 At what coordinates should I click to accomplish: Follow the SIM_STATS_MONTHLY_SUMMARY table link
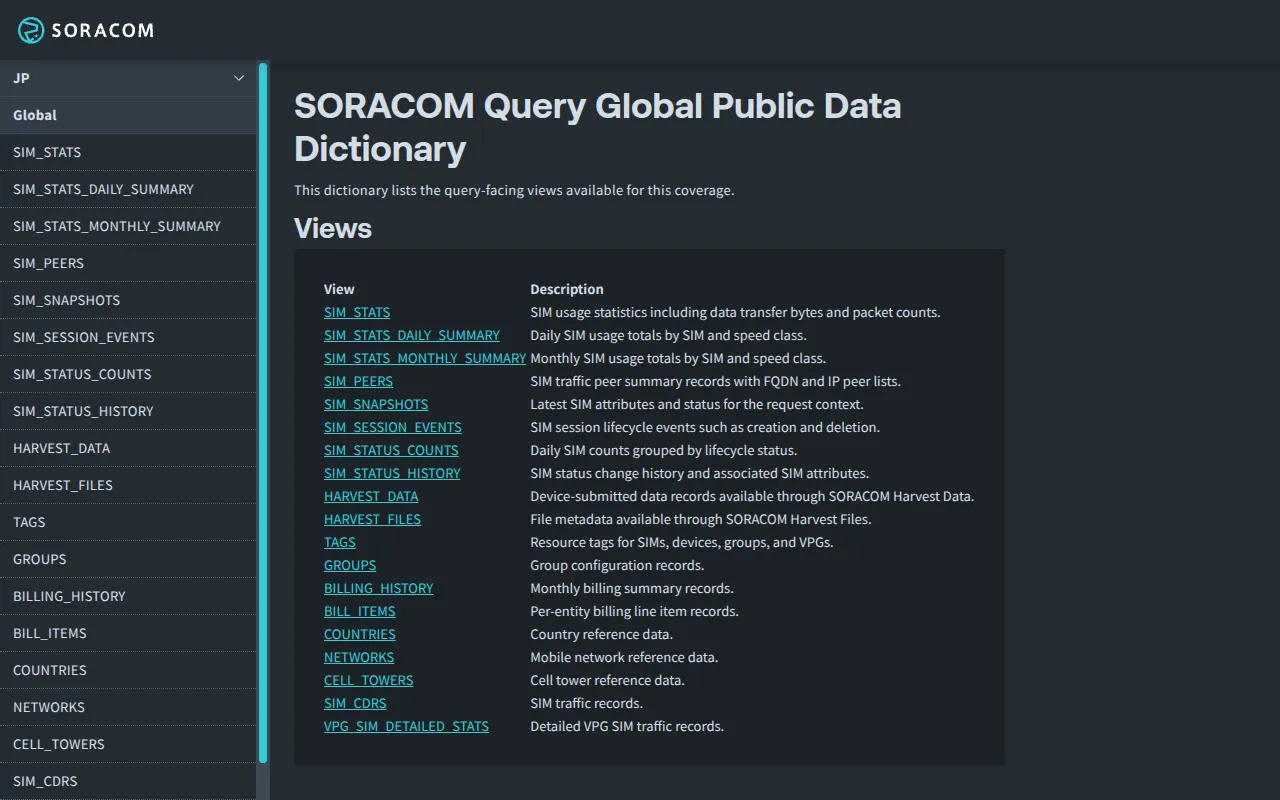425,358
